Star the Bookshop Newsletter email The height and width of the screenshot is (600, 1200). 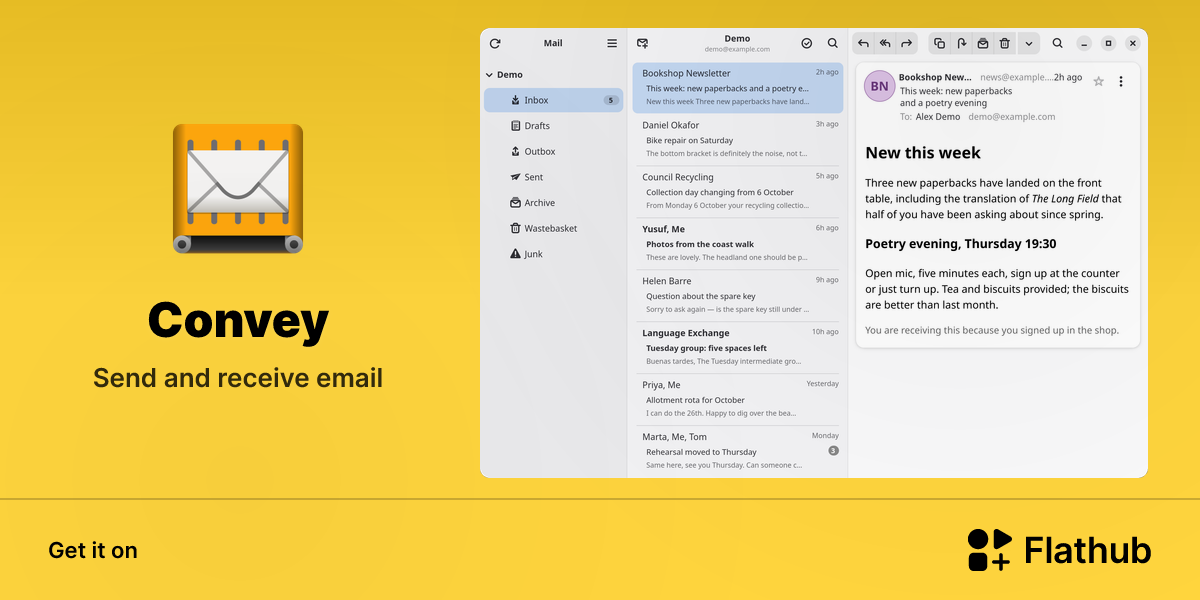[x=1098, y=81]
